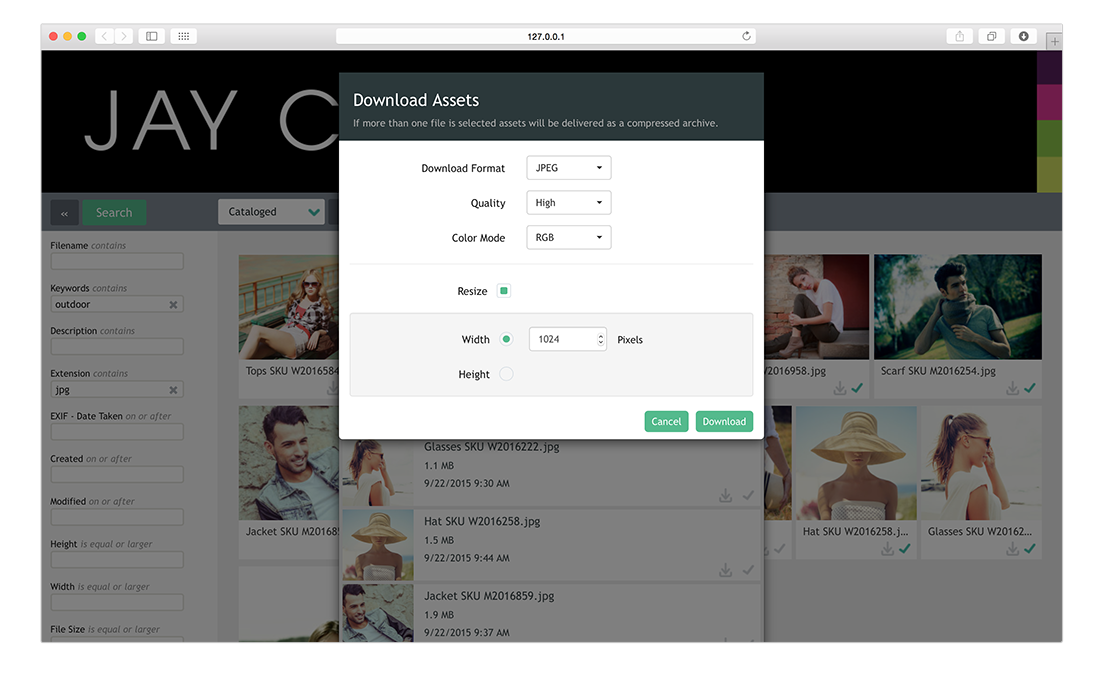Collapse the search panel with the « button
Viewport: 1103px width, 700px height.
[64, 212]
